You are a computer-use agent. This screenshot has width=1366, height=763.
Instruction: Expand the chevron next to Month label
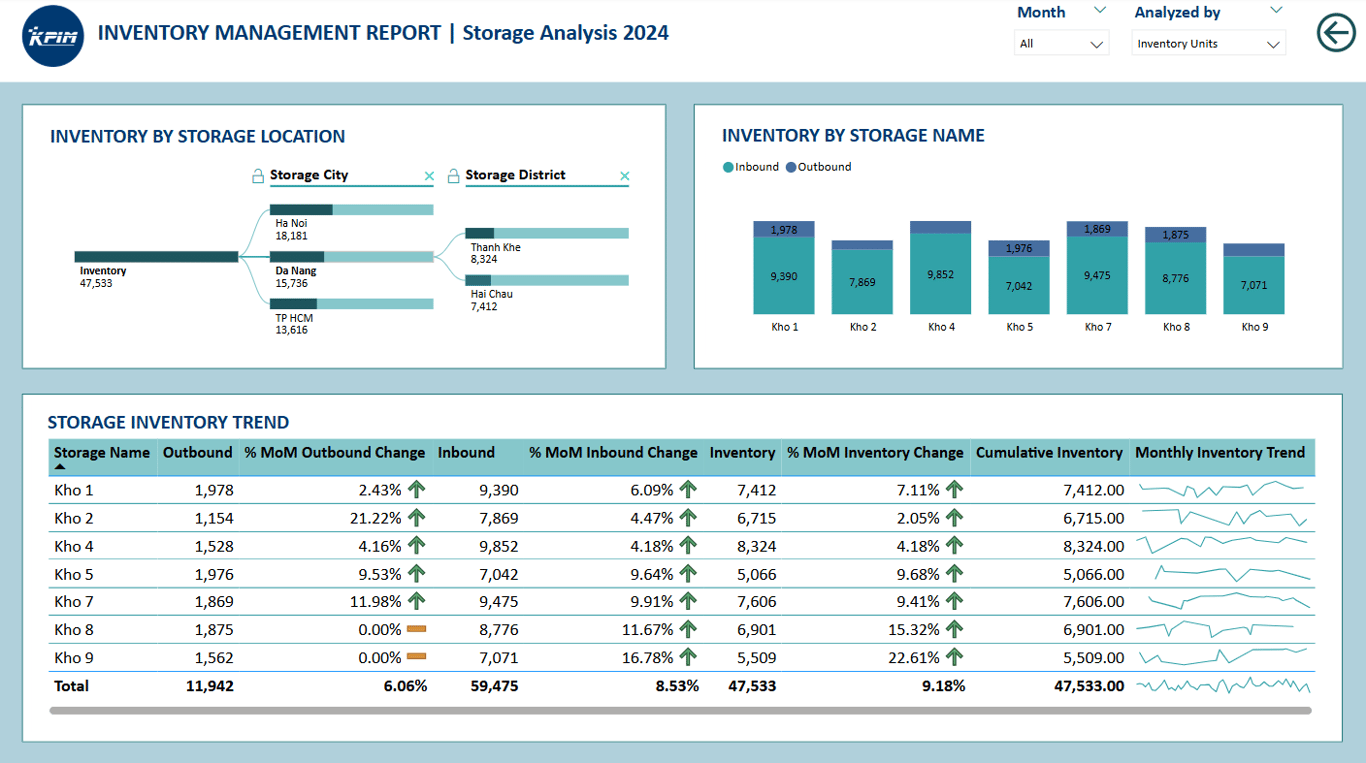point(1100,11)
